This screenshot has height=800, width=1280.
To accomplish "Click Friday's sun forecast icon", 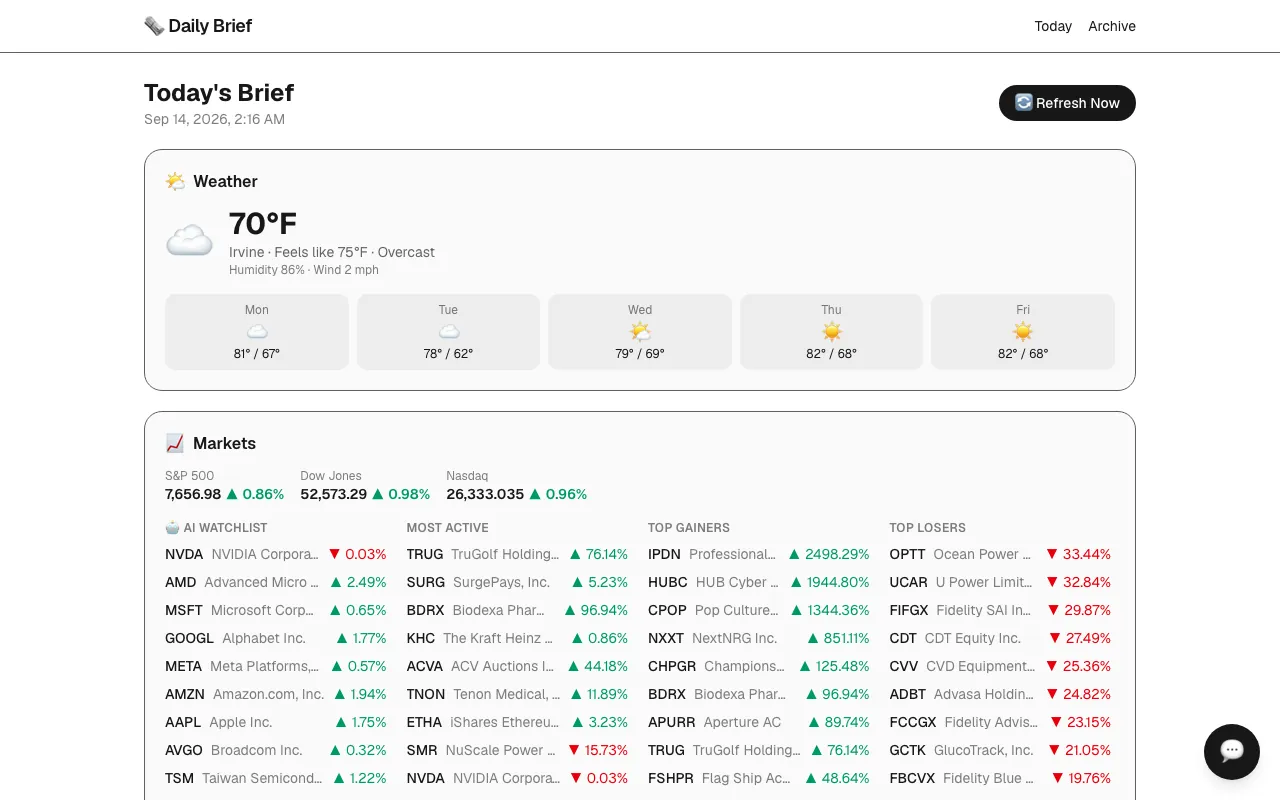I will click(x=1023, y=331).
